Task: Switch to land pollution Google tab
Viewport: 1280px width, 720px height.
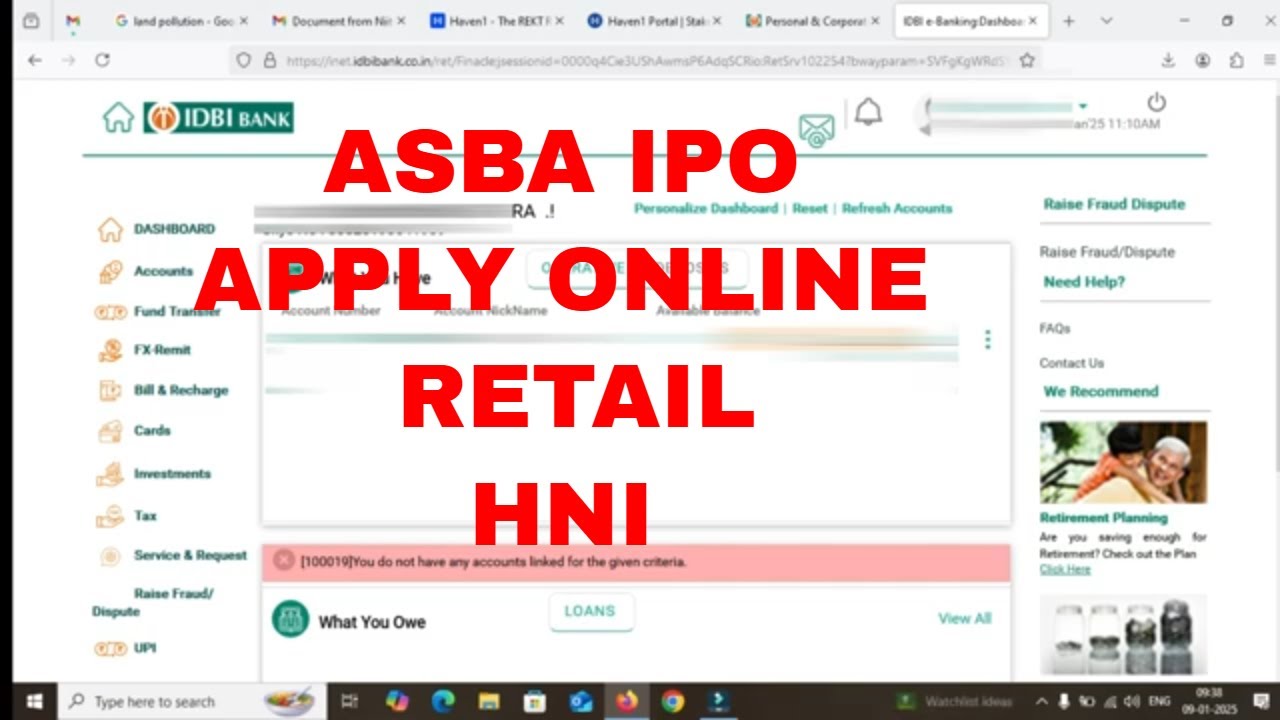Action: [181, 20]
